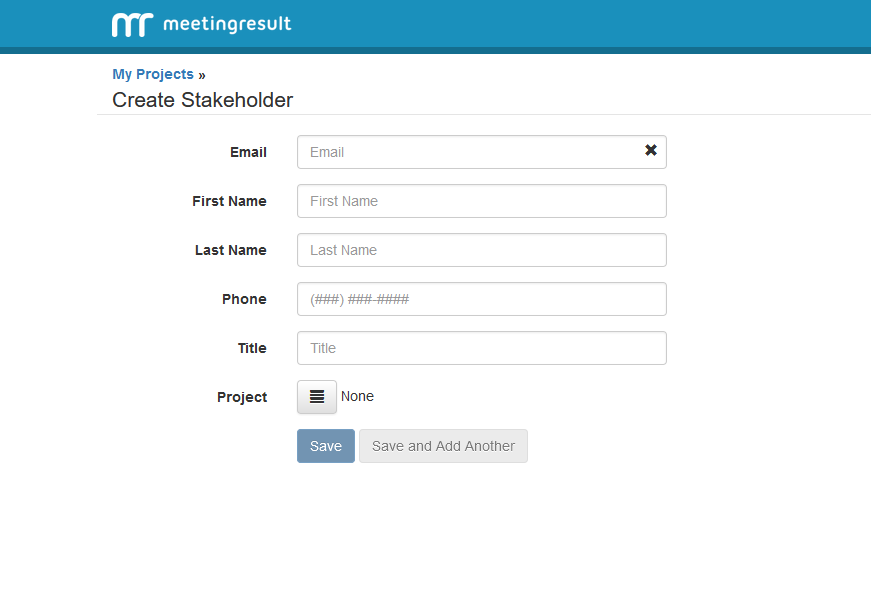The image size is (871, 597).
Task: Click the meetingresult brand name text
Action: (x=226, y=24)
